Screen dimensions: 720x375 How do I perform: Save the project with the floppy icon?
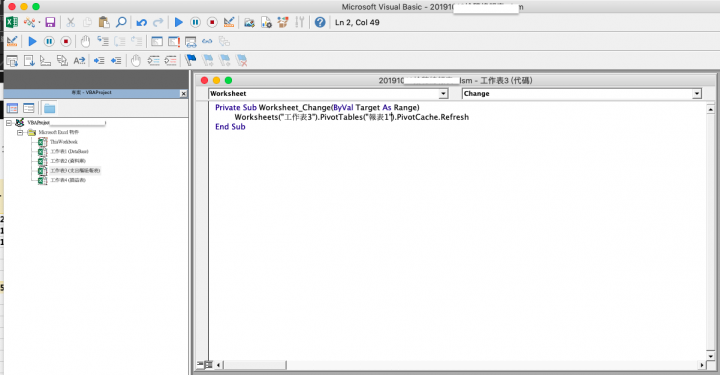pos(50,22)
